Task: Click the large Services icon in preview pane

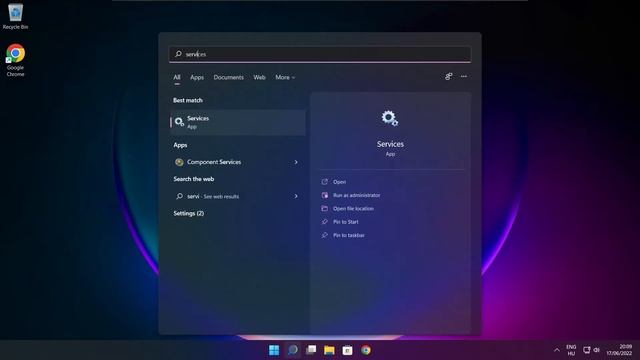Action: click(390, 118)
